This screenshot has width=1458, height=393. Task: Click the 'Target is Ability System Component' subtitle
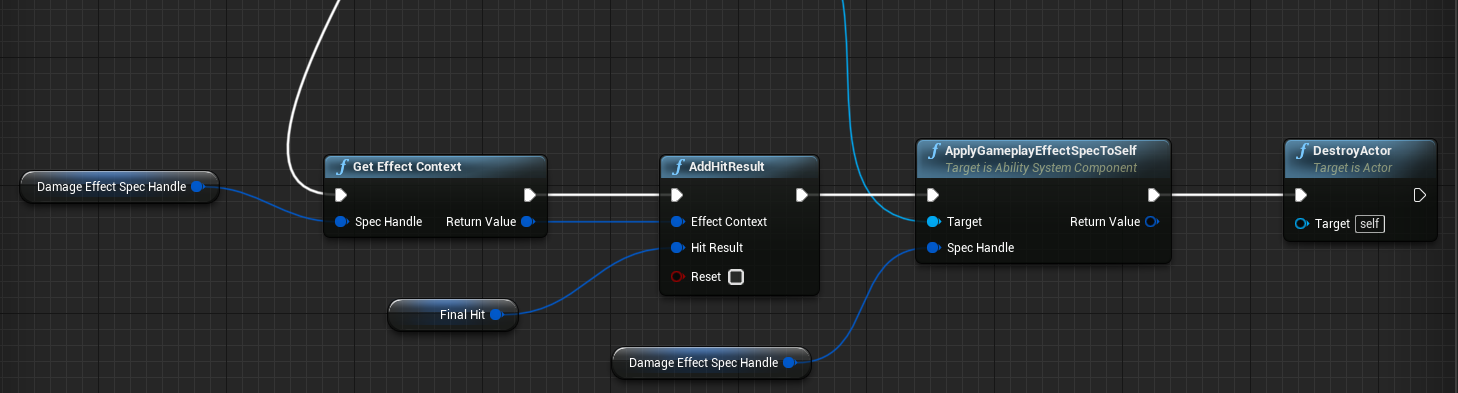tap(1041, 168)
